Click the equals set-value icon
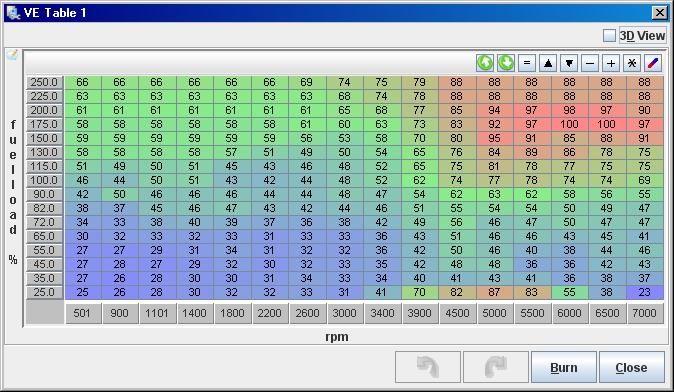This screenshot has height=392, width=674. (x=527, y=63)
